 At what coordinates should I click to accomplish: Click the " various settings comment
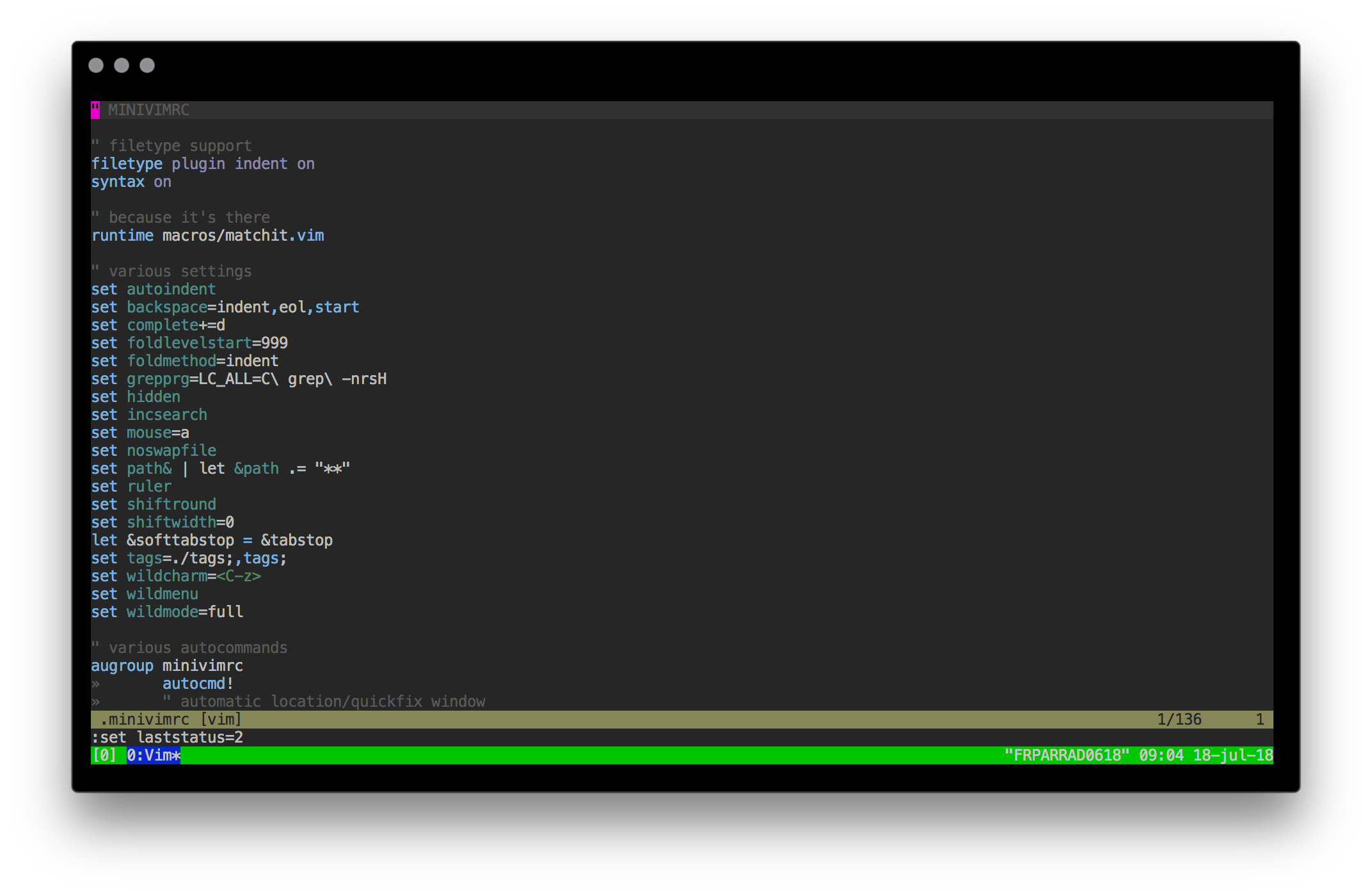coord(171,271)
